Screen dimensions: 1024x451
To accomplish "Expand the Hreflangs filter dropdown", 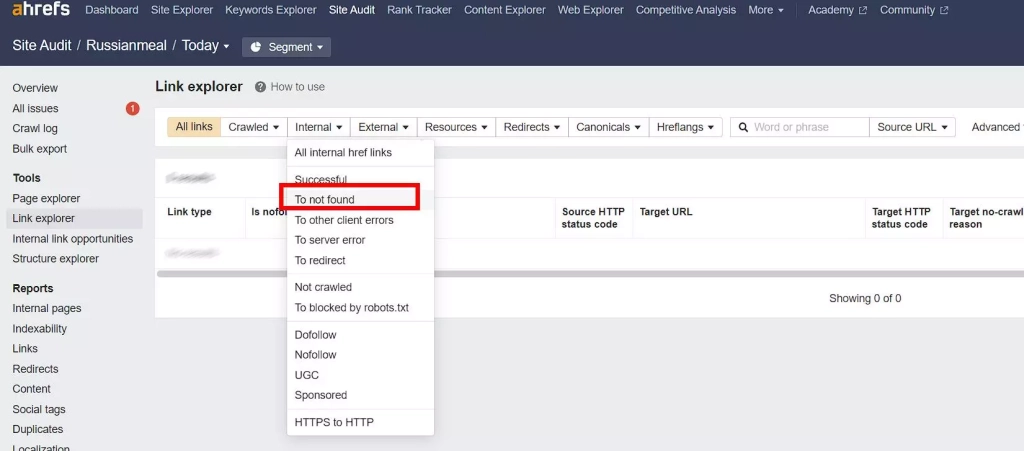I will pyautogui.click(x=686, y=127).
